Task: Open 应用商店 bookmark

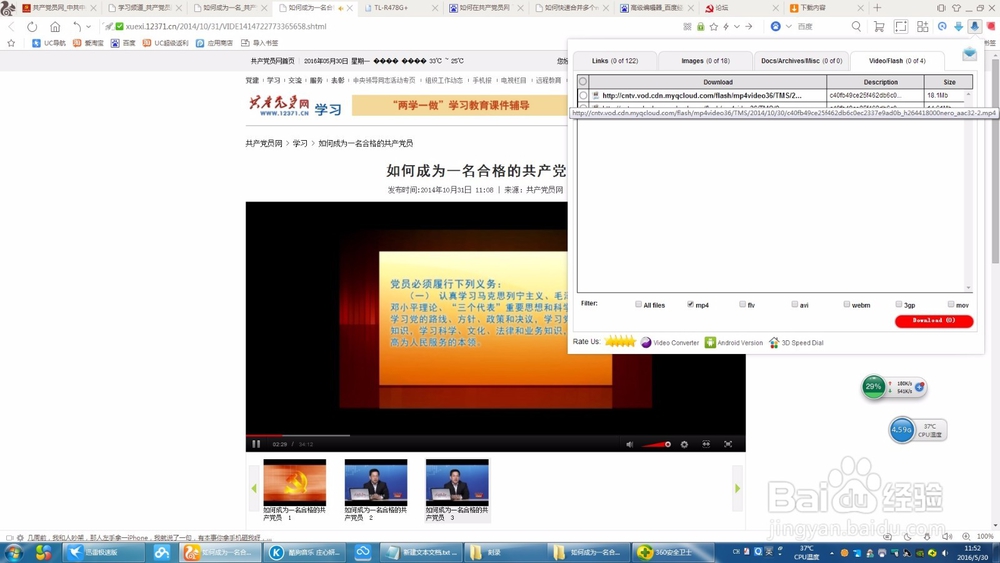Action: (214, 43)
